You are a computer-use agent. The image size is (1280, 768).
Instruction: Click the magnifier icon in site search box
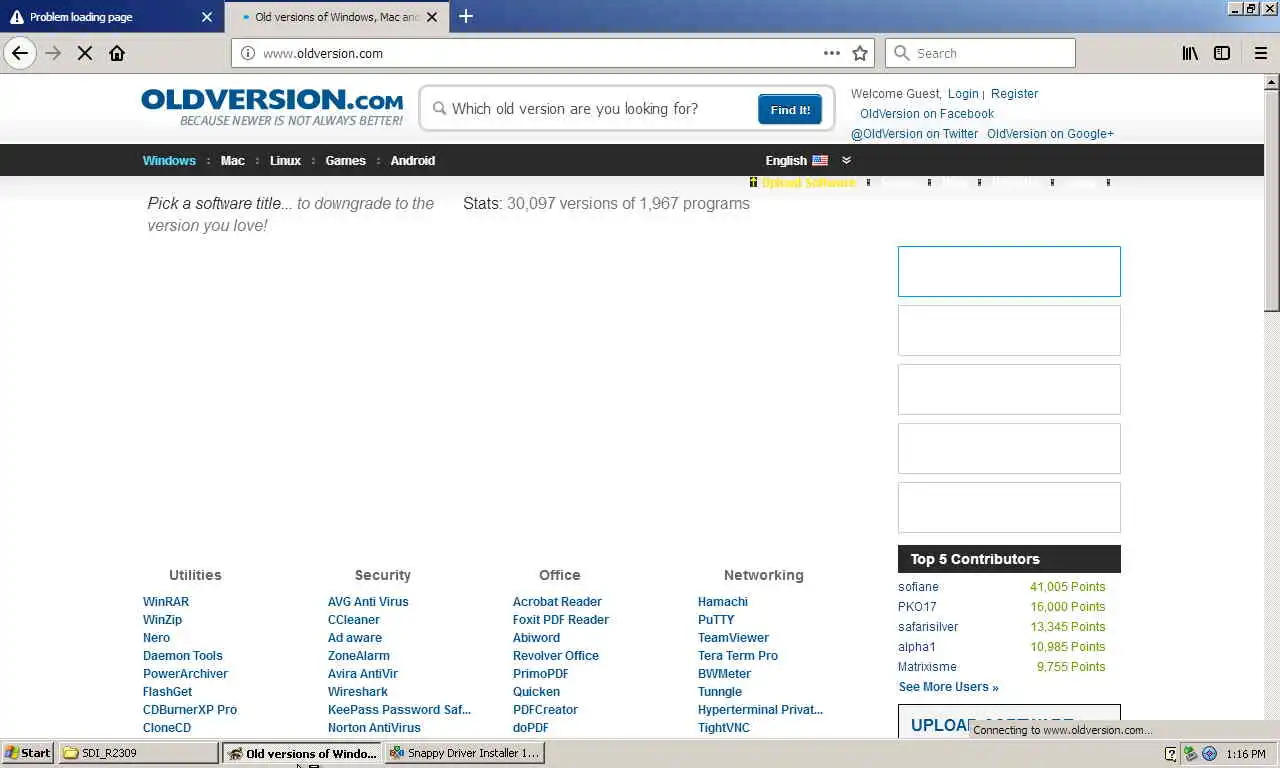[x=439, y=108]
